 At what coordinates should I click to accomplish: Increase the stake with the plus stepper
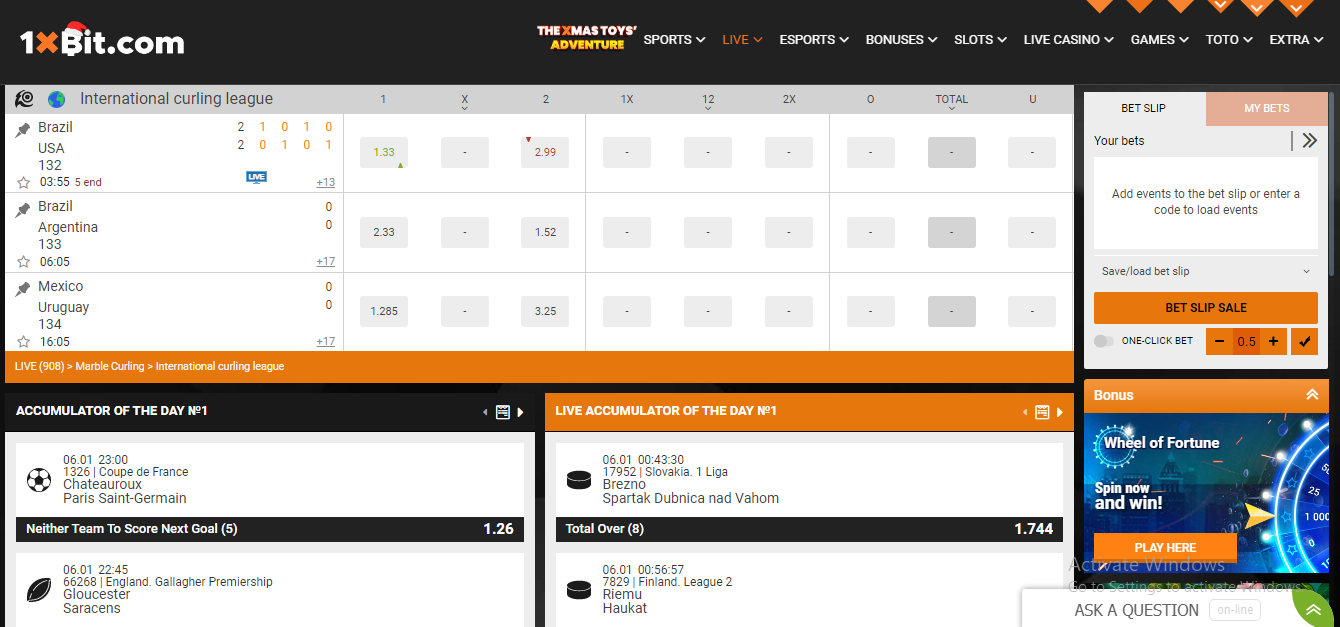tap(1274, 341)
